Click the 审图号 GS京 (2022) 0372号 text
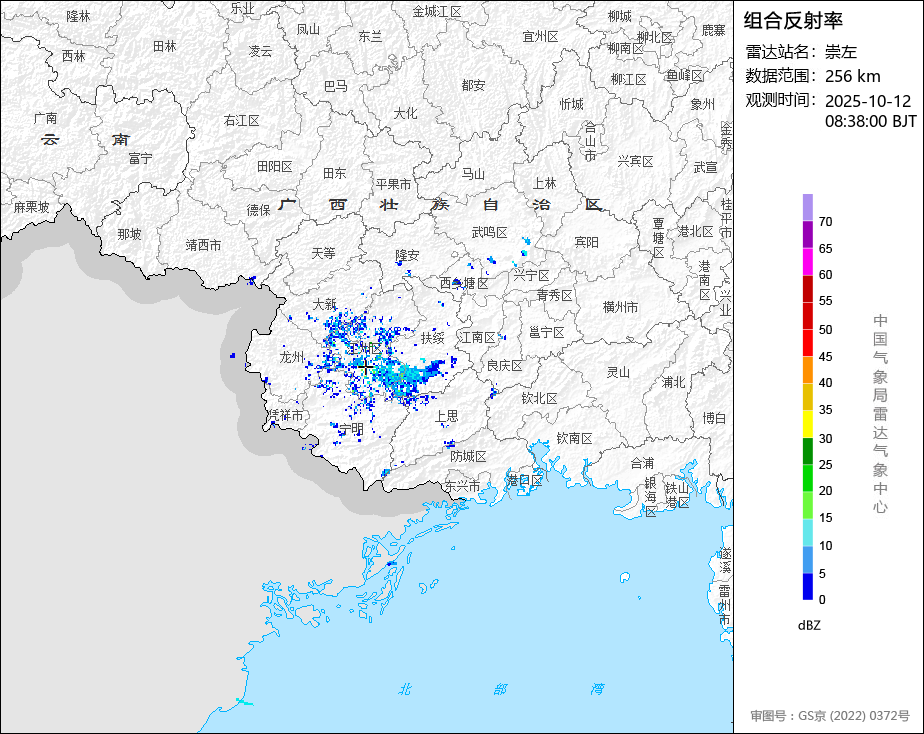924x734 pixels. 830,716
